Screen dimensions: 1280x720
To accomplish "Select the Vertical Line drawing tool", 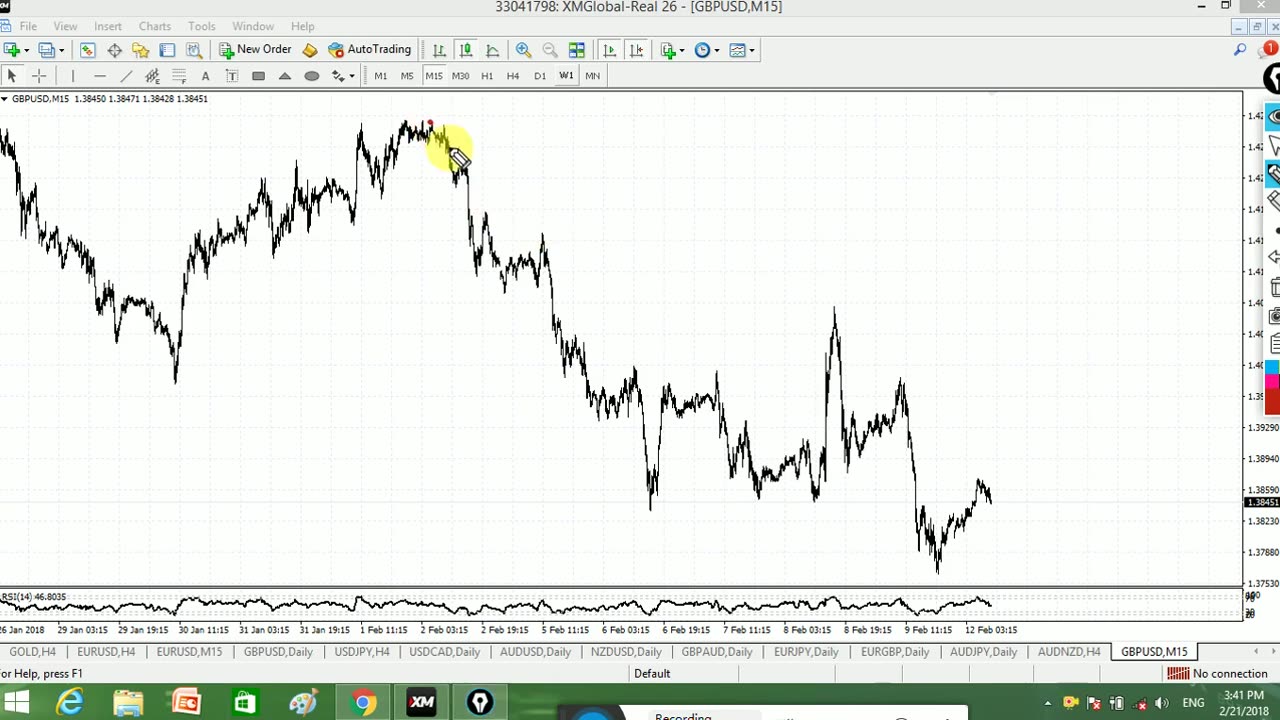I will coord(73,76).
